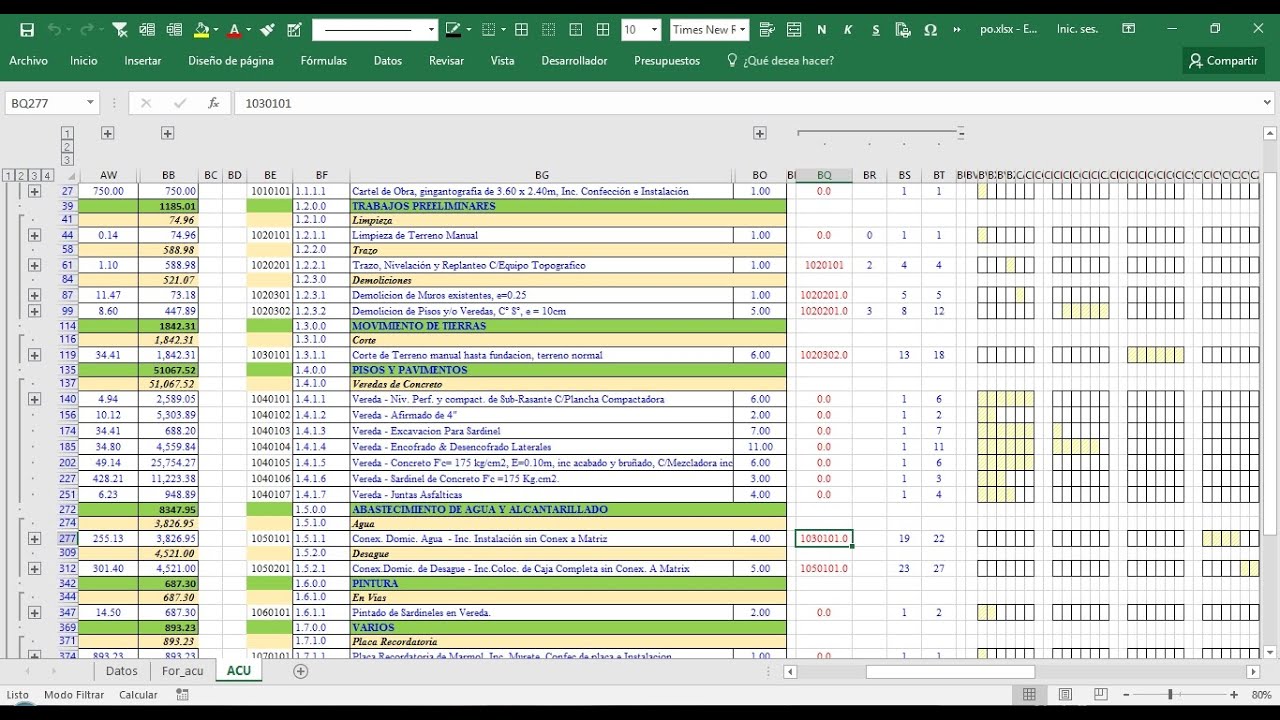Open the Fórmulas ribbon tab
Viewport: 1280px width, 720px height.
(324, 61)
